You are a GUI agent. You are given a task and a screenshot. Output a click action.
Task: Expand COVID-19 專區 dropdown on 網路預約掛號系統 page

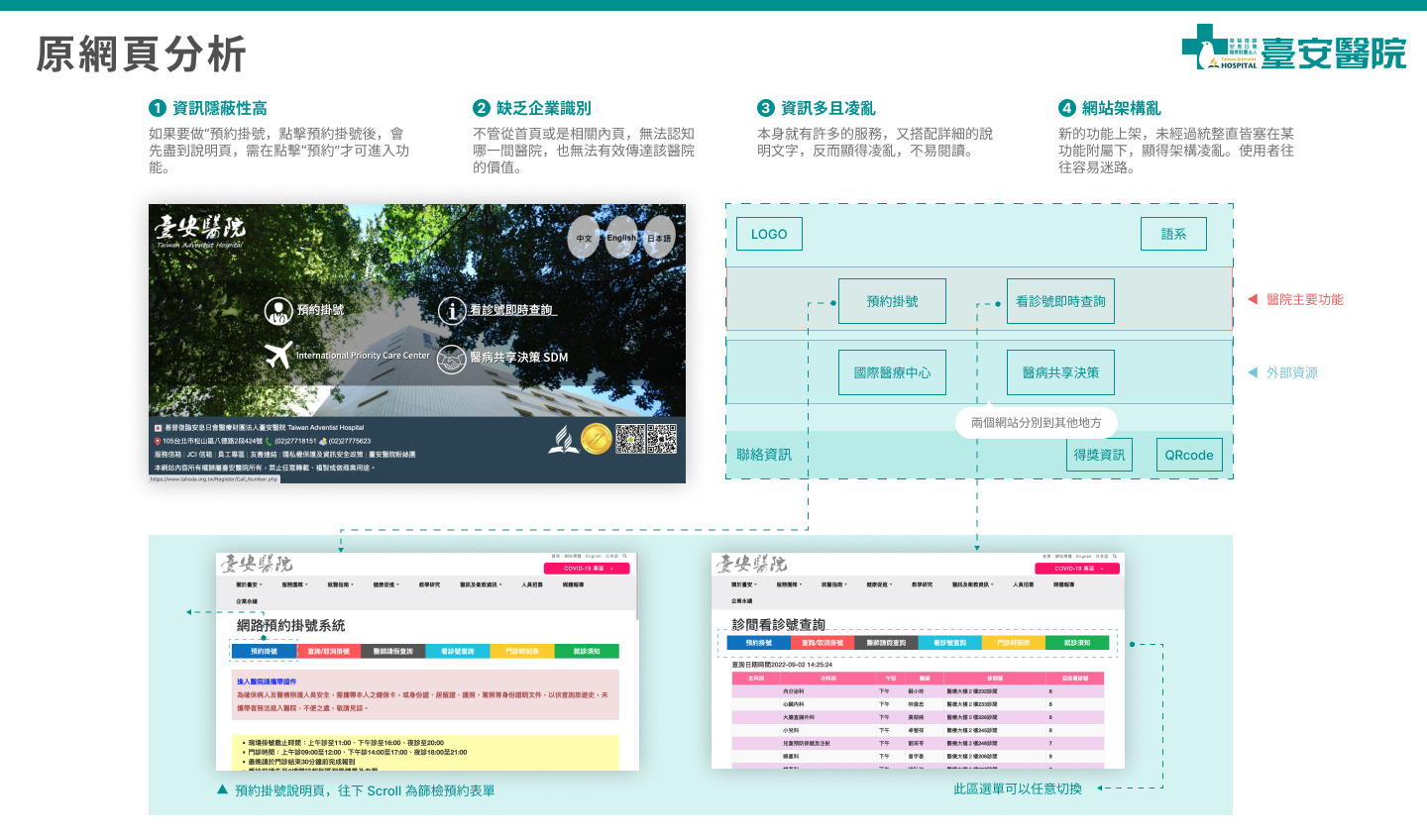tap(587, 569)
